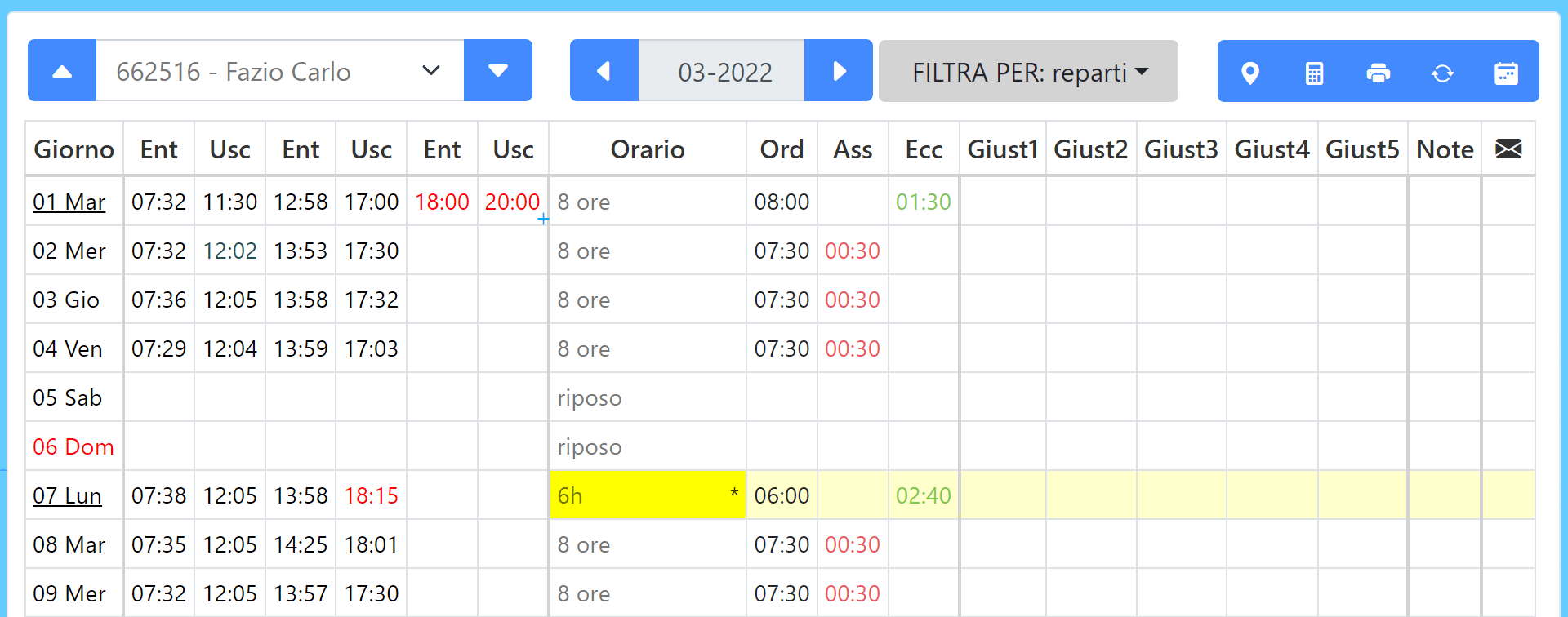Click the yellow 6h schedule cell
Viewport: 1568px width, 617px height.
click(648, 495)
